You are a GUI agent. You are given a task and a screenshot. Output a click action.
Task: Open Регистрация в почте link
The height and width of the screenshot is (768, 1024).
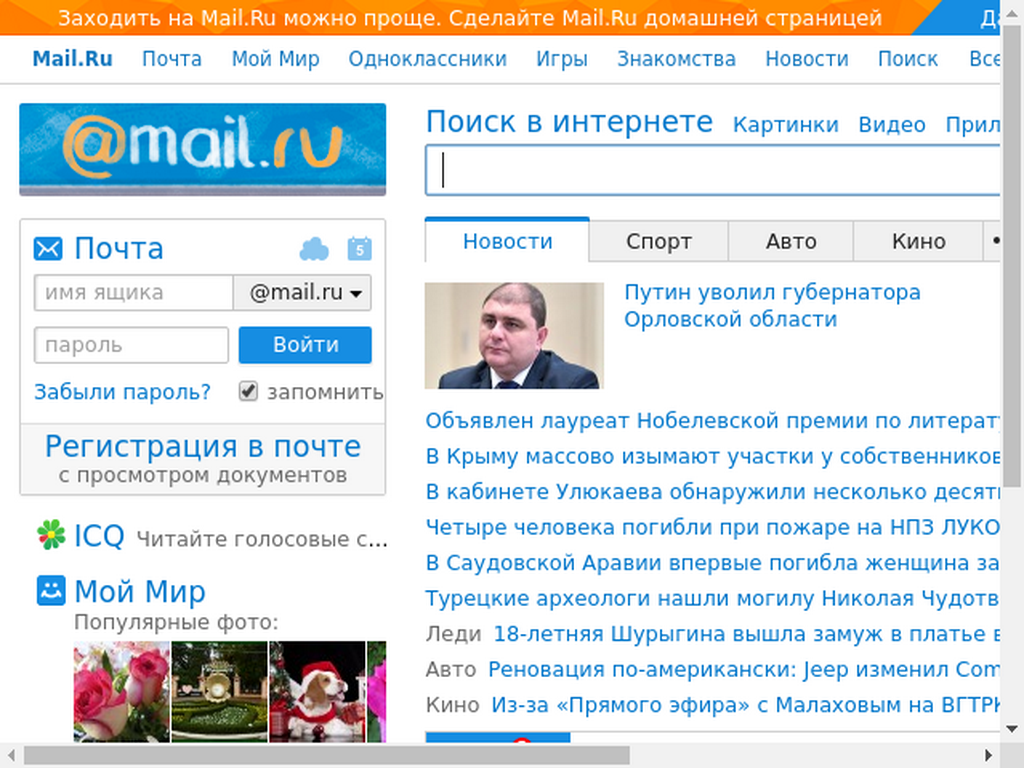point(202,447)
